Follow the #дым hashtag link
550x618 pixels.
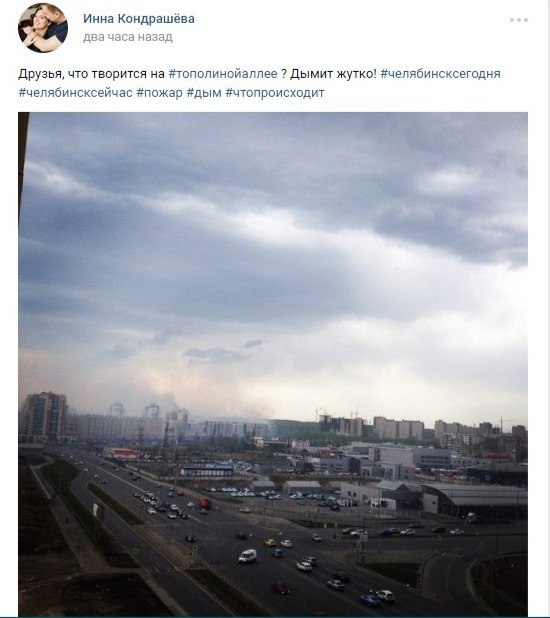pos(204,93)
